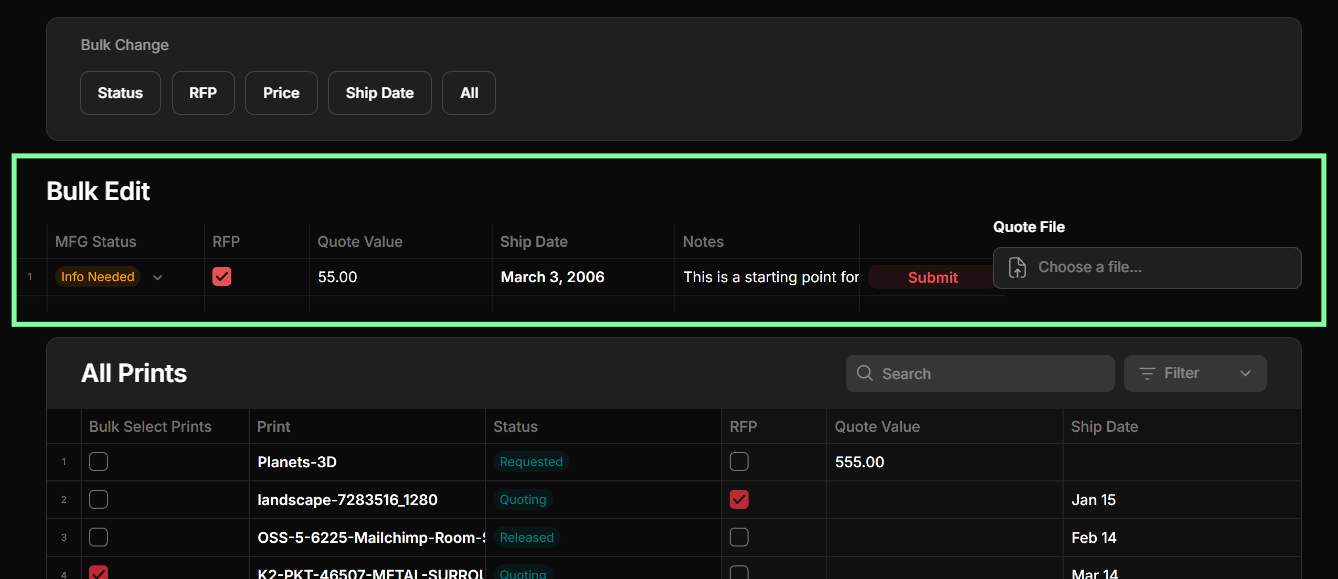Open the Filter dropdown chevron
Screen dimensions: 1338x579
(x=1245, y=373)
